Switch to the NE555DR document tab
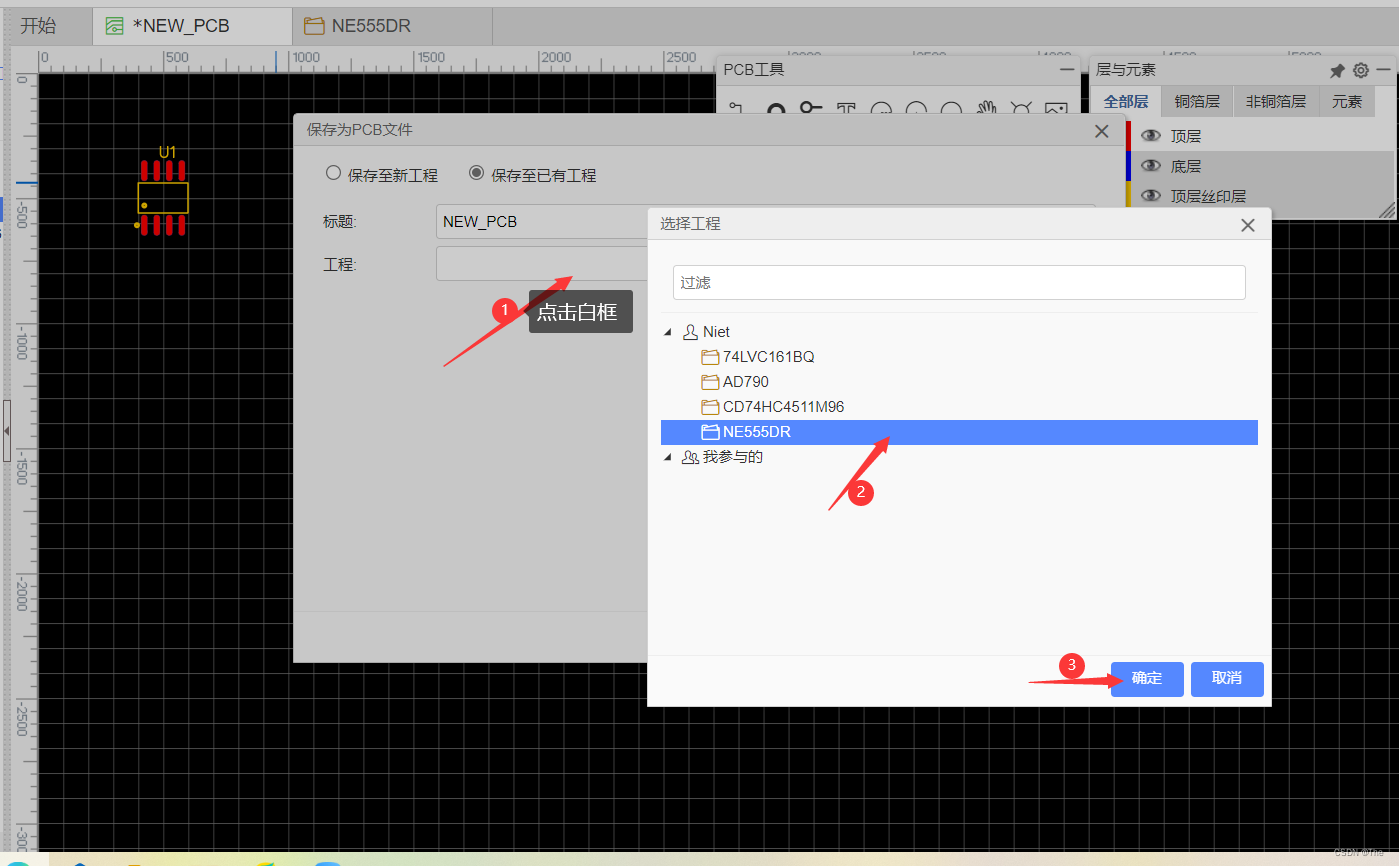Image resolution: width=1399 pixels, height=866 pixels. coord(391,26)
